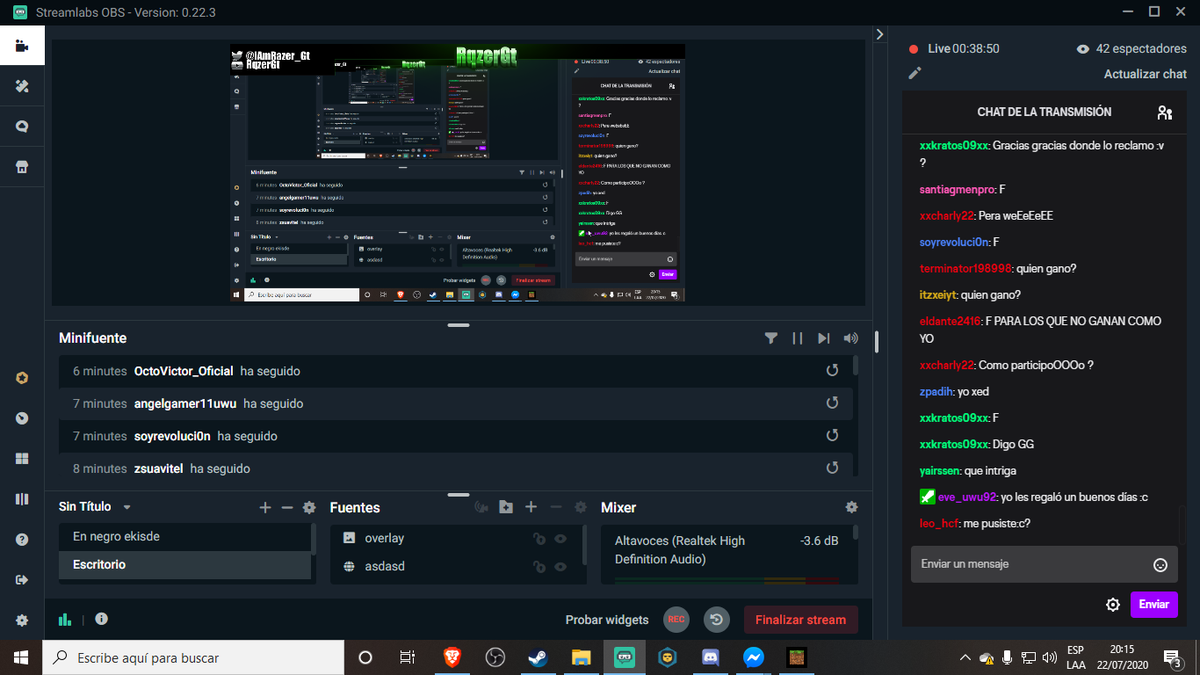Add a source folder in Fuentes
Screen dimensions: 1200x675
coord(506,508)
